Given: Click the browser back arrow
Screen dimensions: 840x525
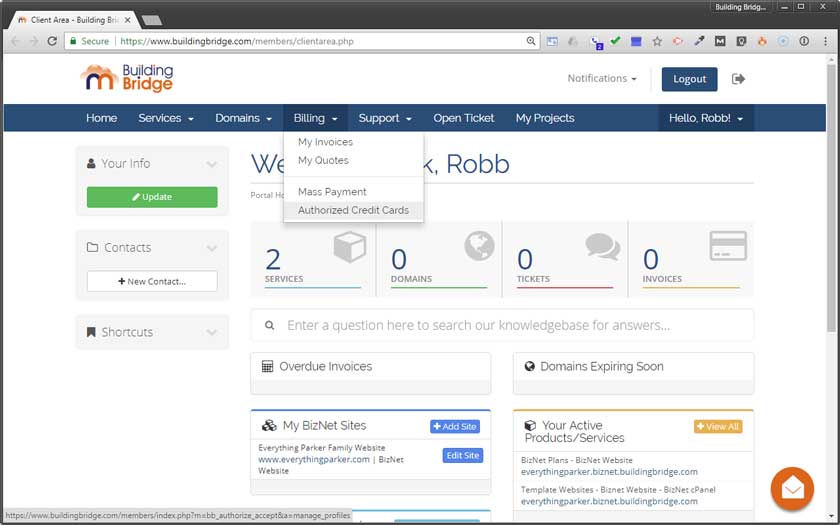Looking at the screenshot, I should click(x=15, y=41).
